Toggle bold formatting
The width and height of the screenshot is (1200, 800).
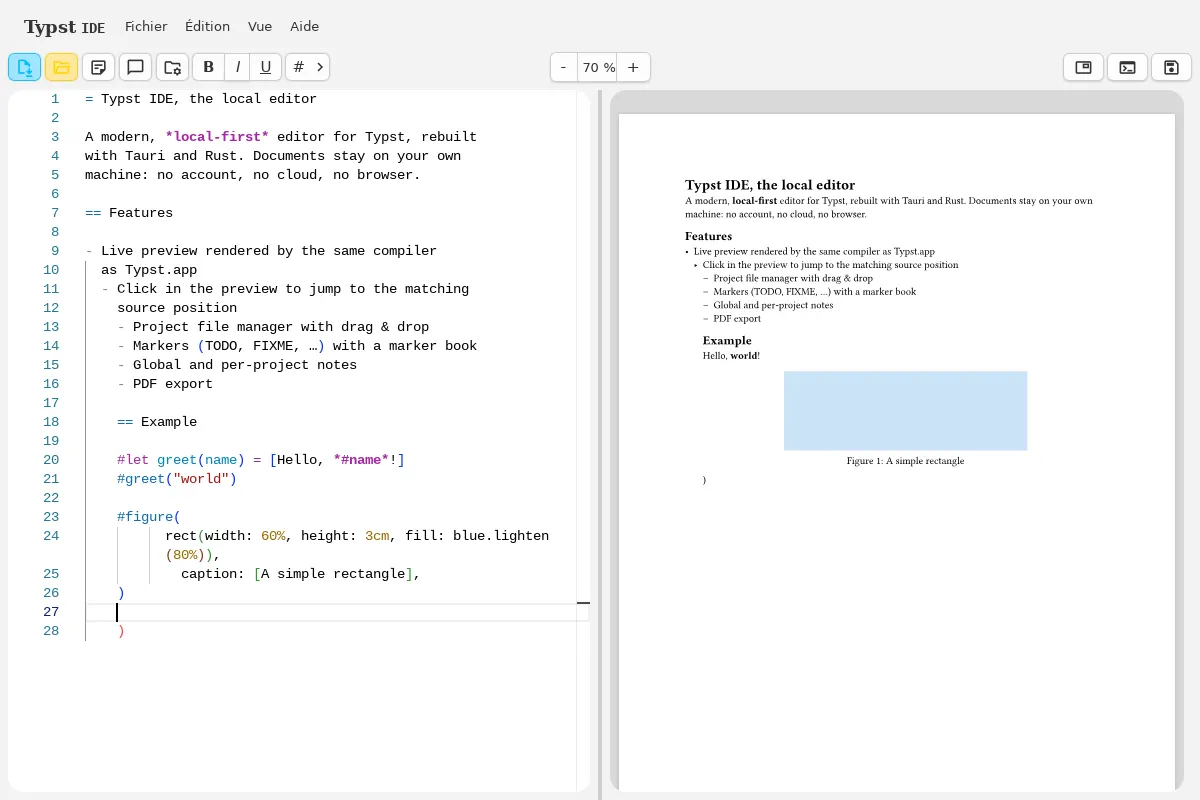pos(208,67)
